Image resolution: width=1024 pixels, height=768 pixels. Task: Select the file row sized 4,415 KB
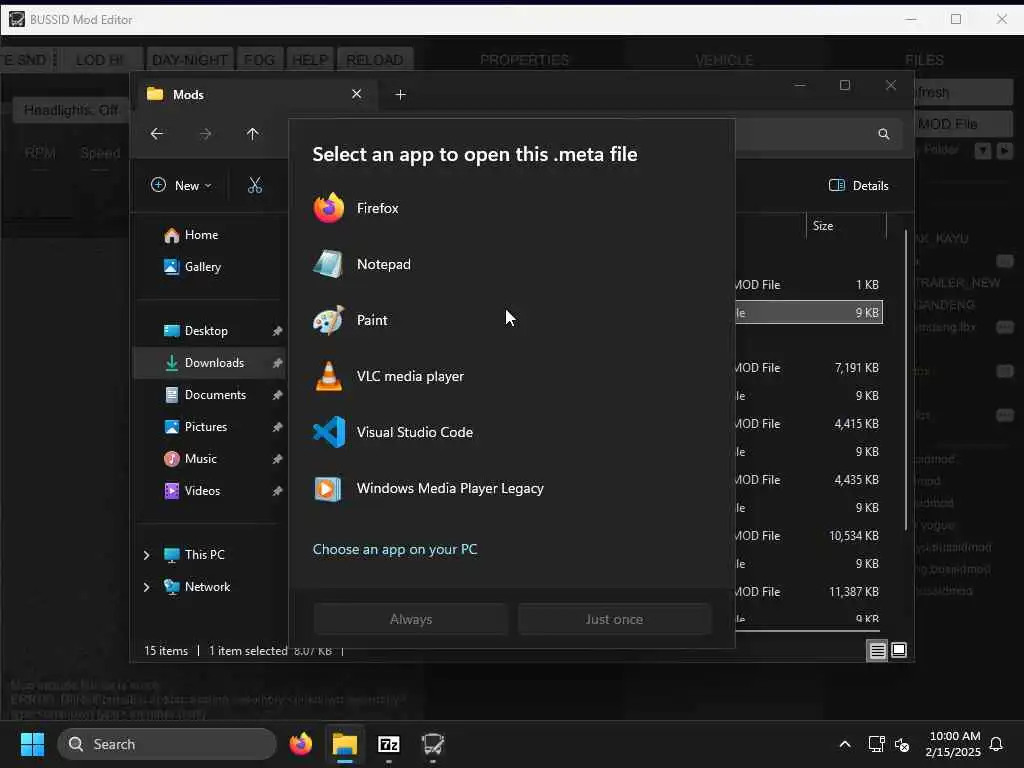[808, 424]
